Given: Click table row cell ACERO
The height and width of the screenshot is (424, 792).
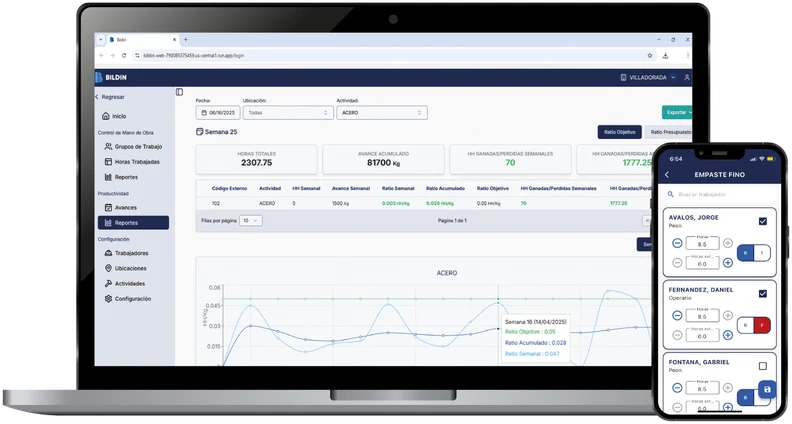Looking at the screenshot, I should tap(267, 203).
